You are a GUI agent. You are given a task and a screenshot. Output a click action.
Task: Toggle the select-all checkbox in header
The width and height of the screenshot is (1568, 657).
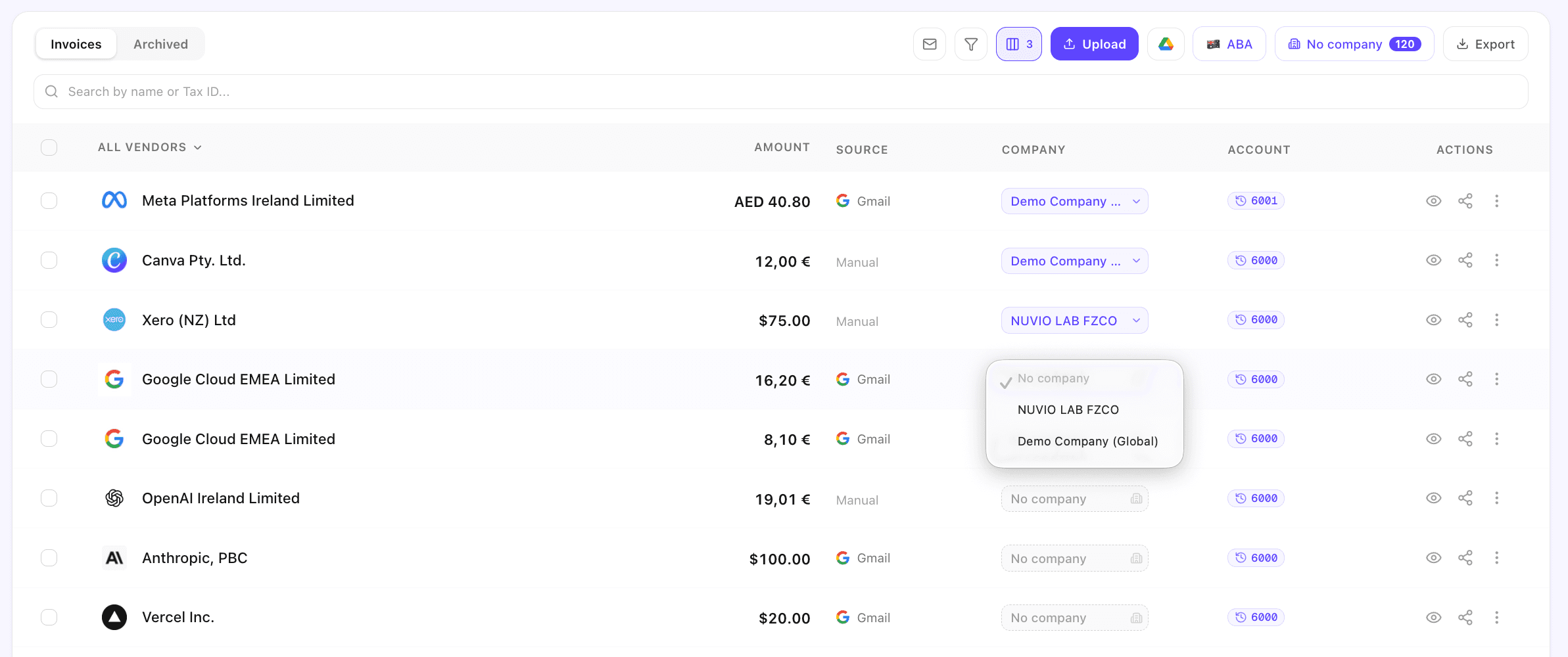point(49,147)
